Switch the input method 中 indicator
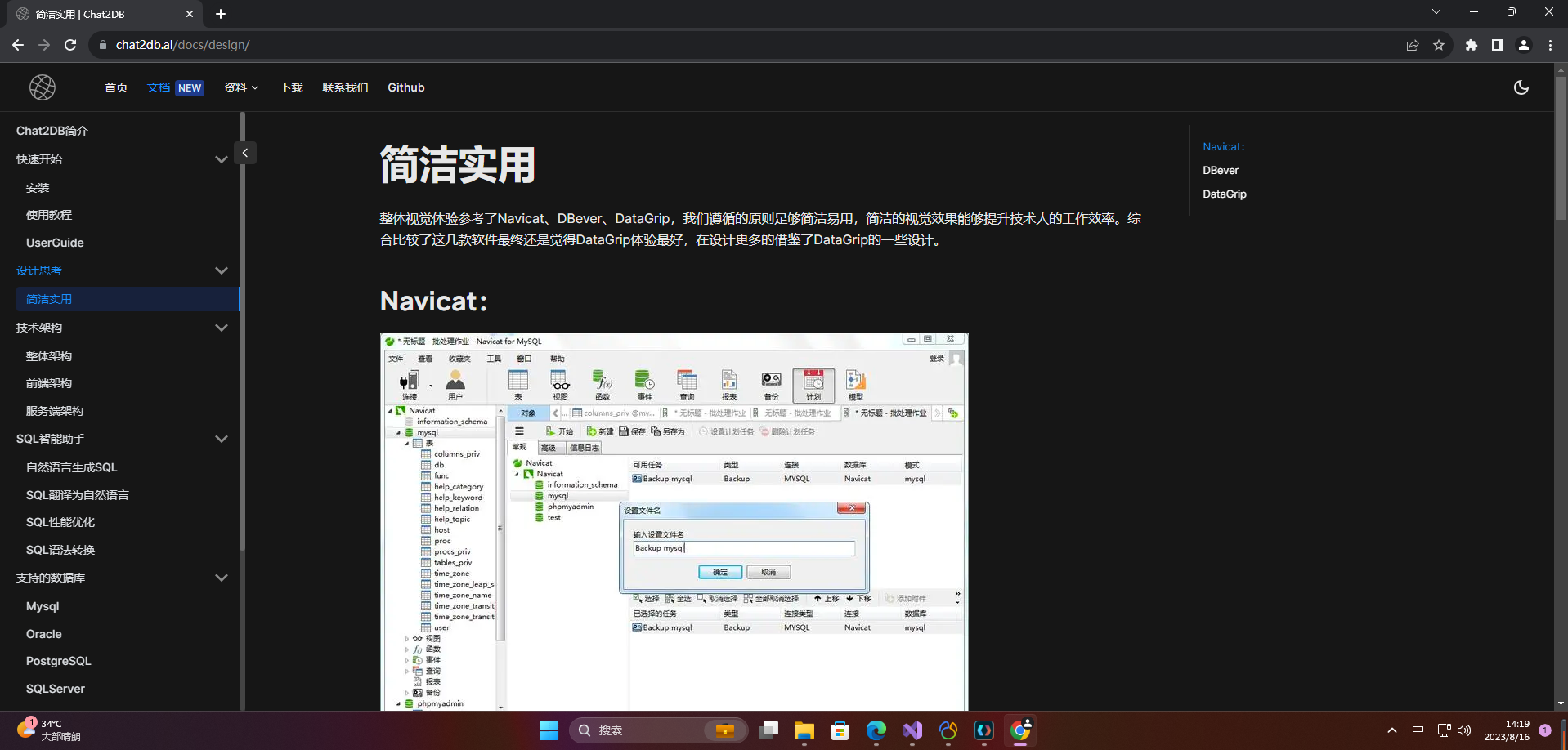This screenshot has width=1568, height=750. click(1418, 730)
